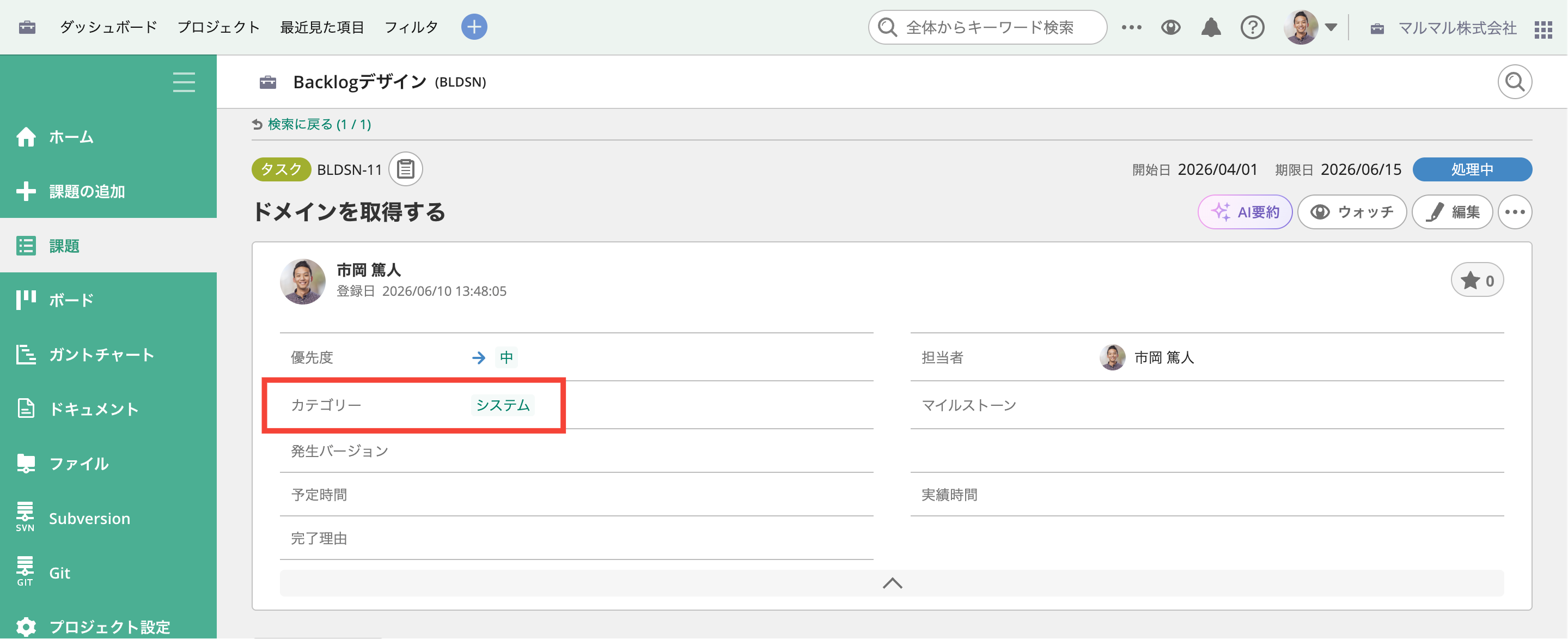Open Git in sidebar

tap(108, 573)
